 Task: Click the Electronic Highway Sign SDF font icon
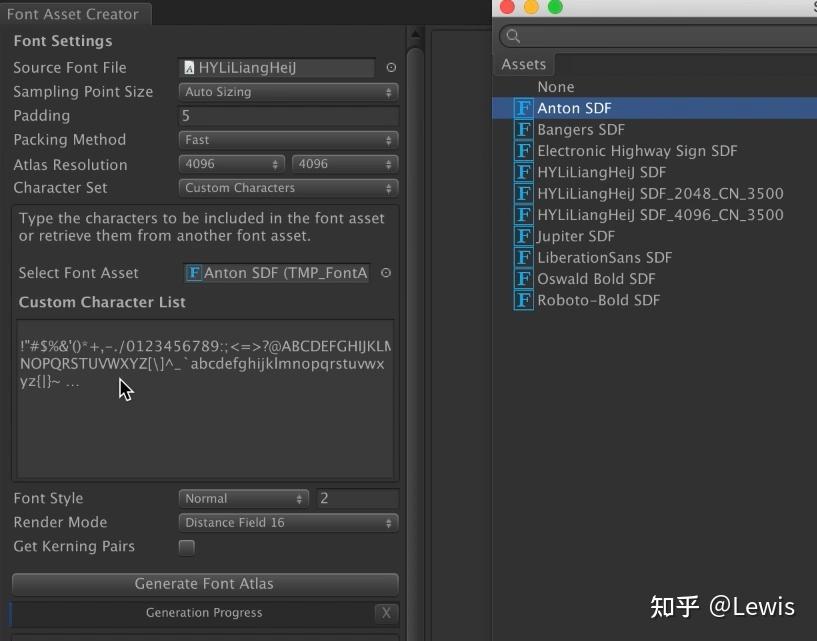tap(522, 150)
